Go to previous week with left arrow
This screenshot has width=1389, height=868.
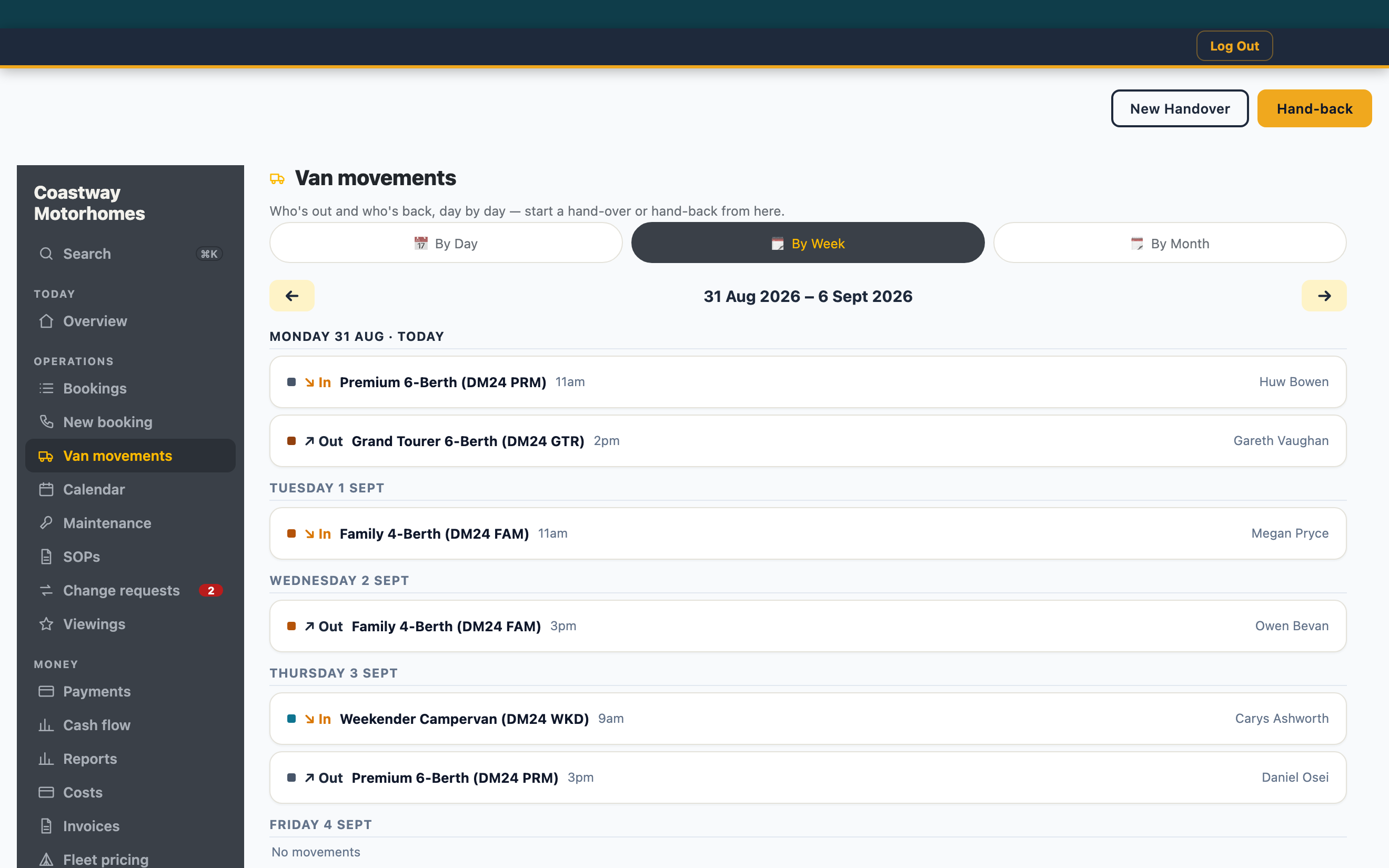point(292,296)
